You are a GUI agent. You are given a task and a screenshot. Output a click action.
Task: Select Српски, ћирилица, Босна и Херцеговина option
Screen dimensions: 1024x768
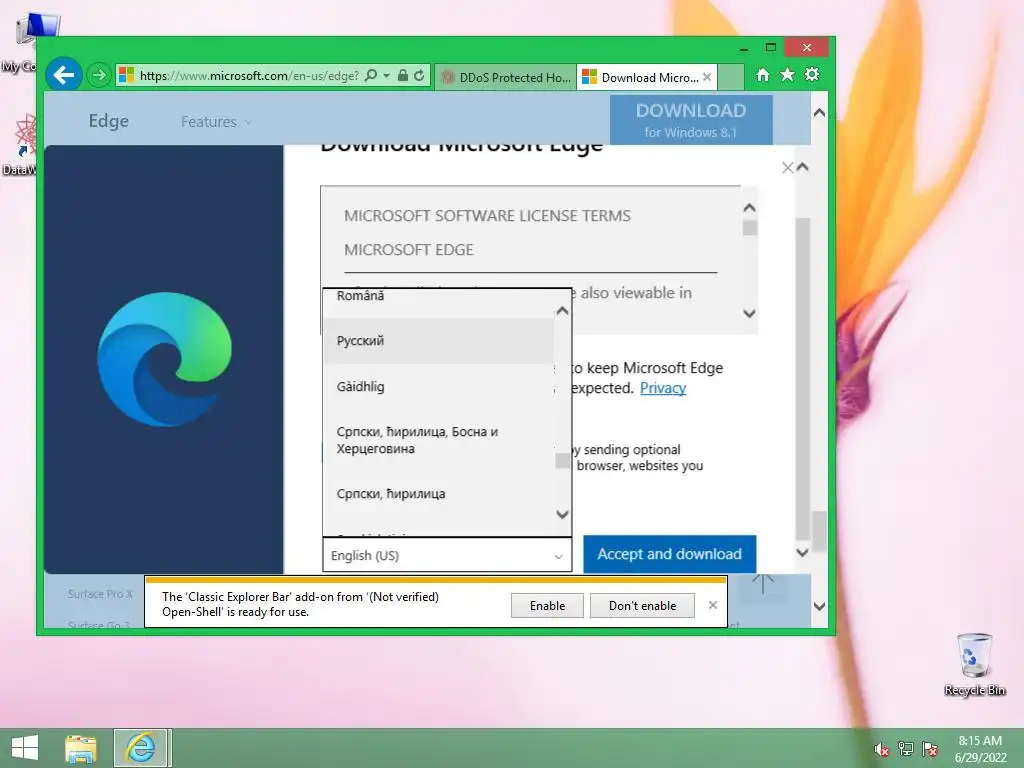(438, 440)
